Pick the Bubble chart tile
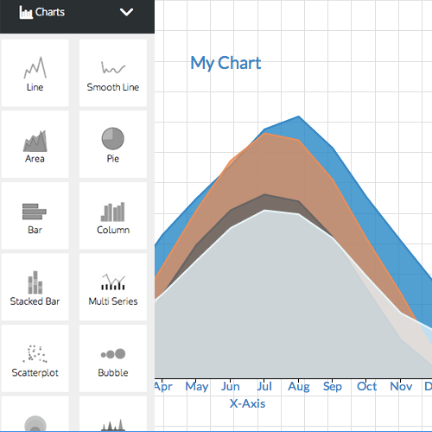Image resolution: width=432 pixels, height=432 pixels. tap(113, 358)
